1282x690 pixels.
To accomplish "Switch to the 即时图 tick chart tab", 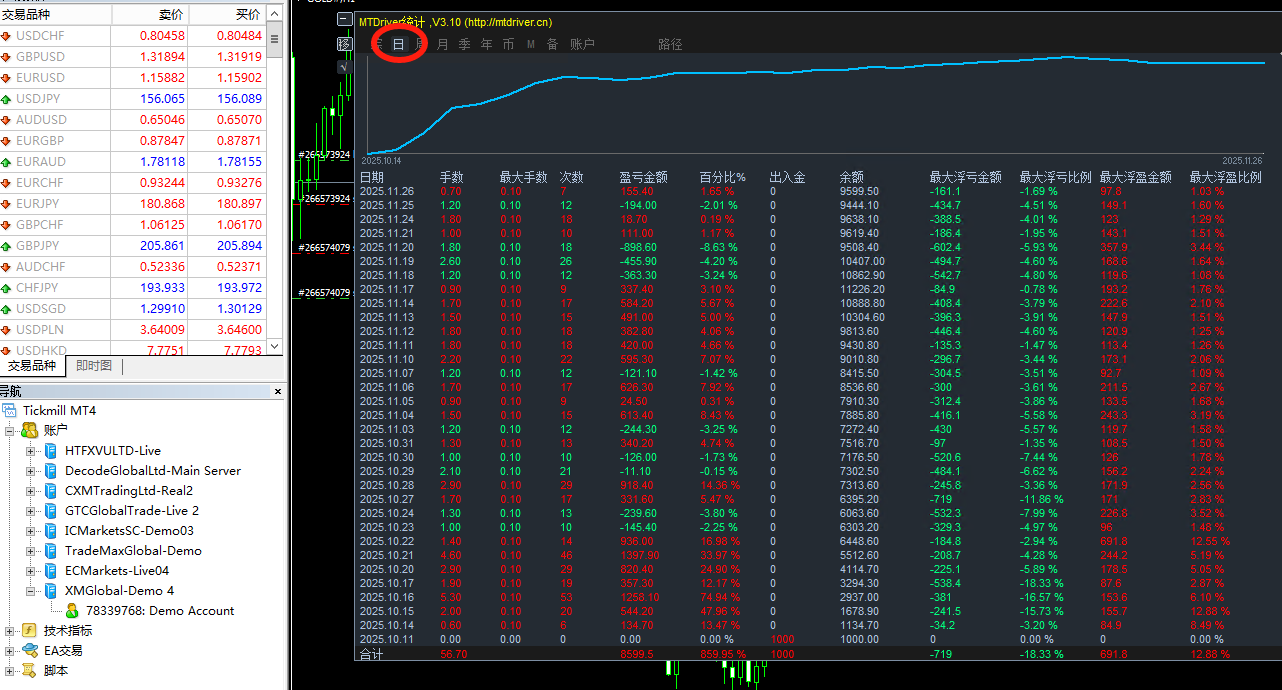I will click(x=94, y=366).
